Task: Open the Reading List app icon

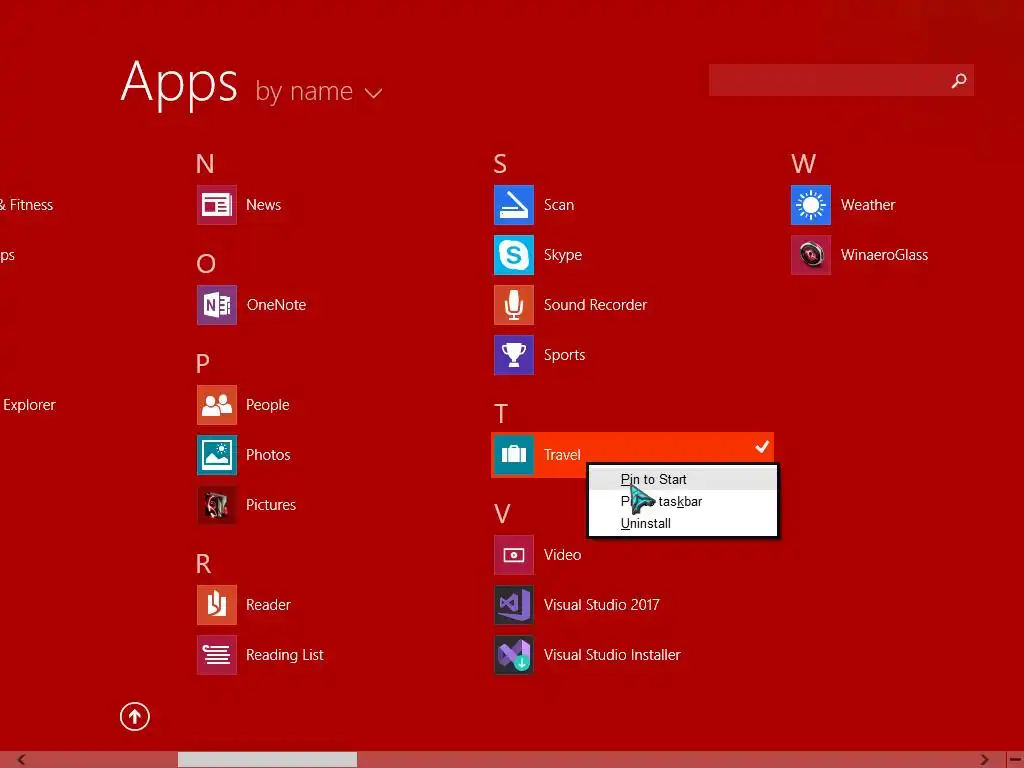Action: (217, 655)
